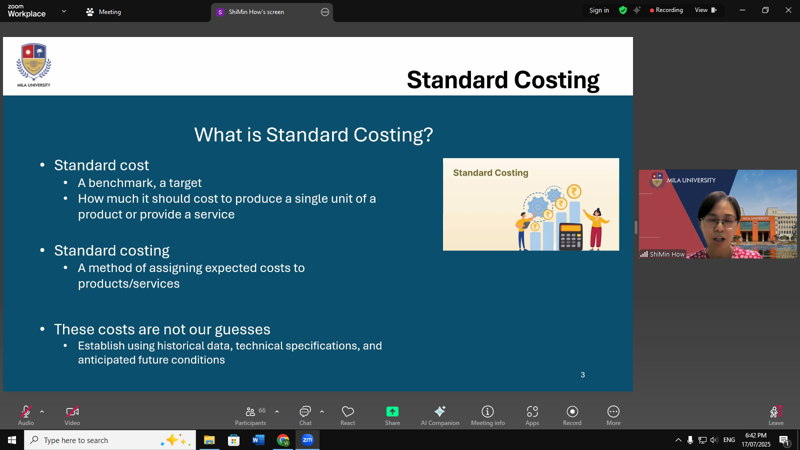Viewport: 800px width, 450px height.
Task: Show Meeting info
Action: [487, 412]
